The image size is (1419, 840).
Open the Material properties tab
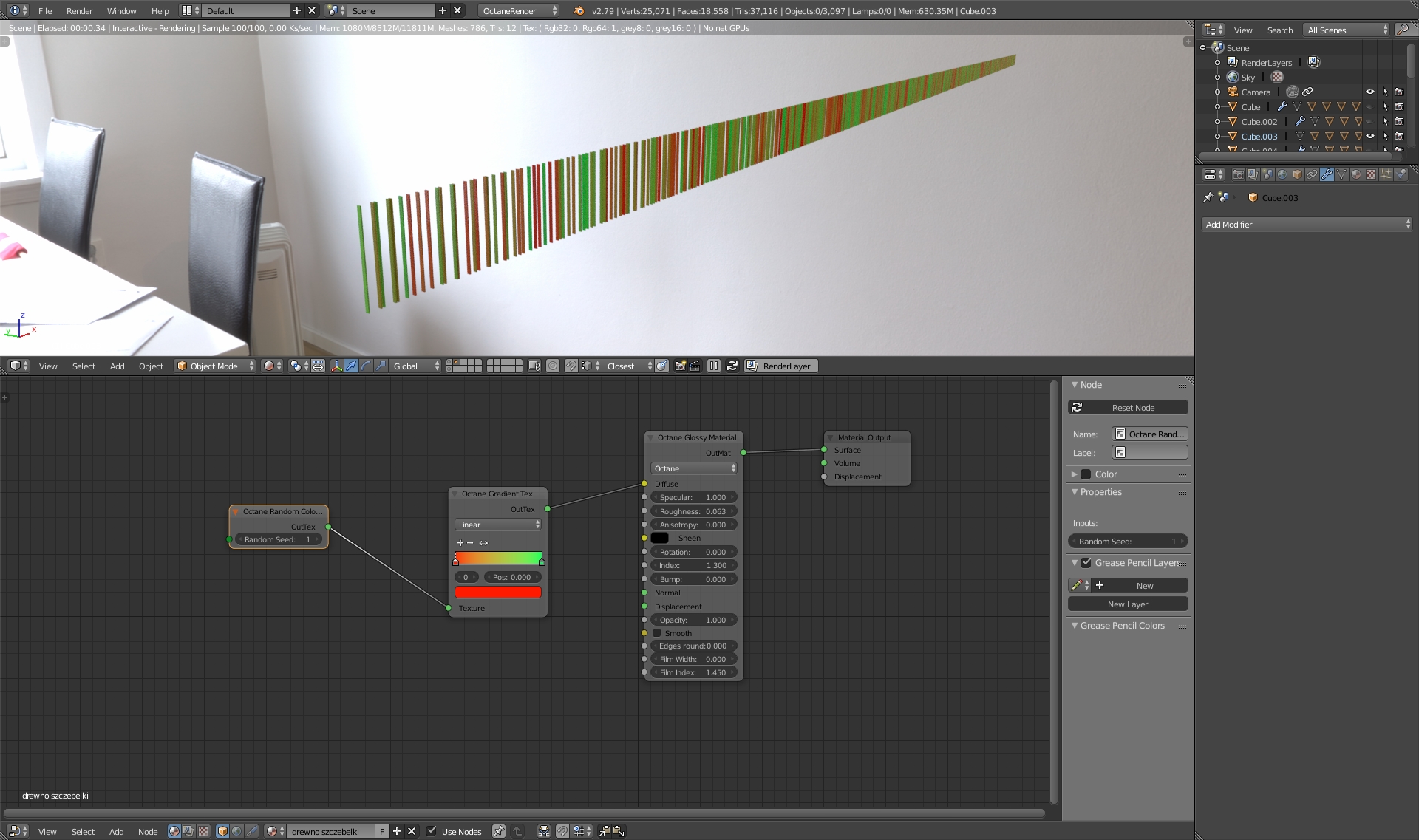[1356, 174]
